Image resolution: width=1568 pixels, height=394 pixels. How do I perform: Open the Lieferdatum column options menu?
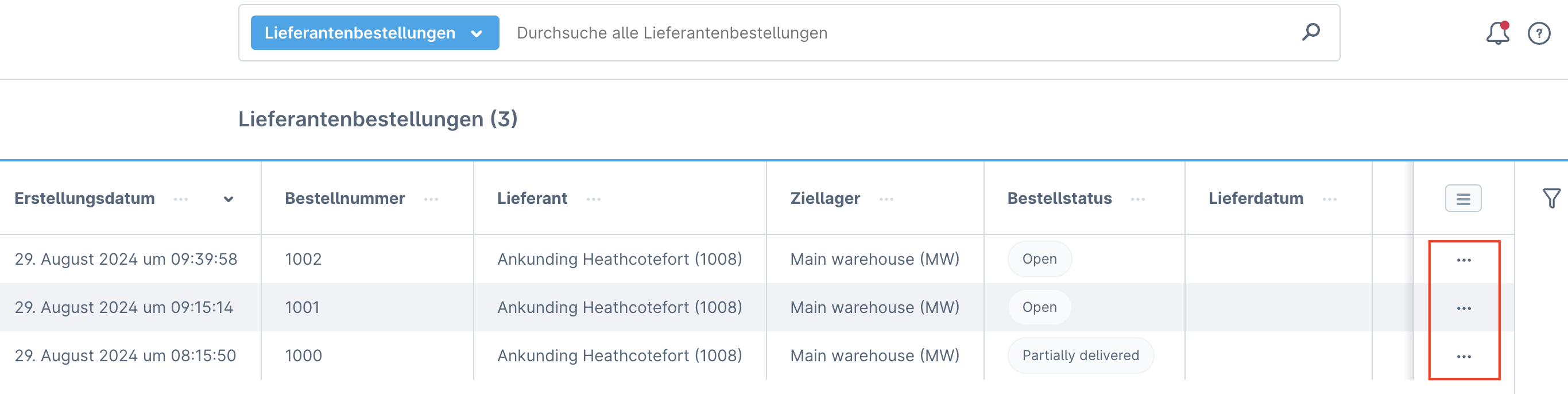1328,199
